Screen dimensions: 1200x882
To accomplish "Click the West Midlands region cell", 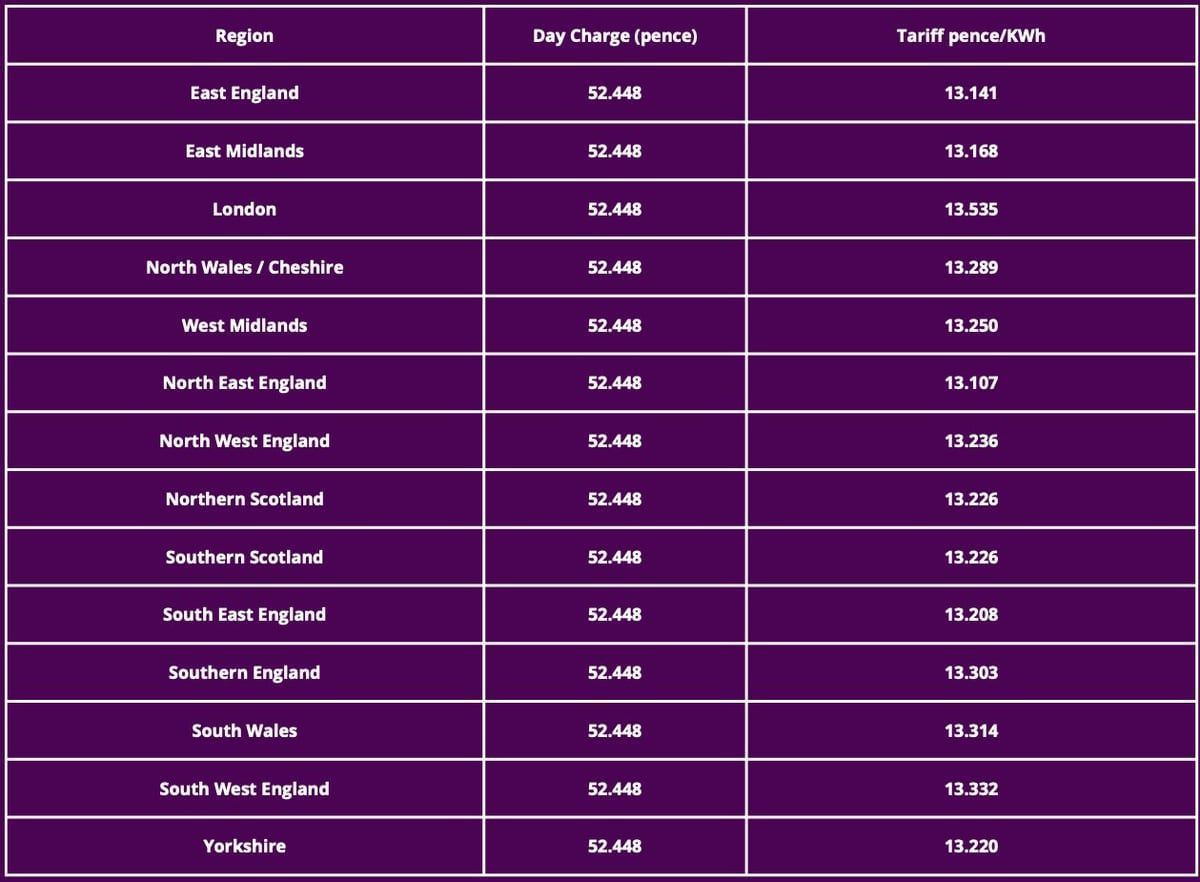I will pos(244,325).
